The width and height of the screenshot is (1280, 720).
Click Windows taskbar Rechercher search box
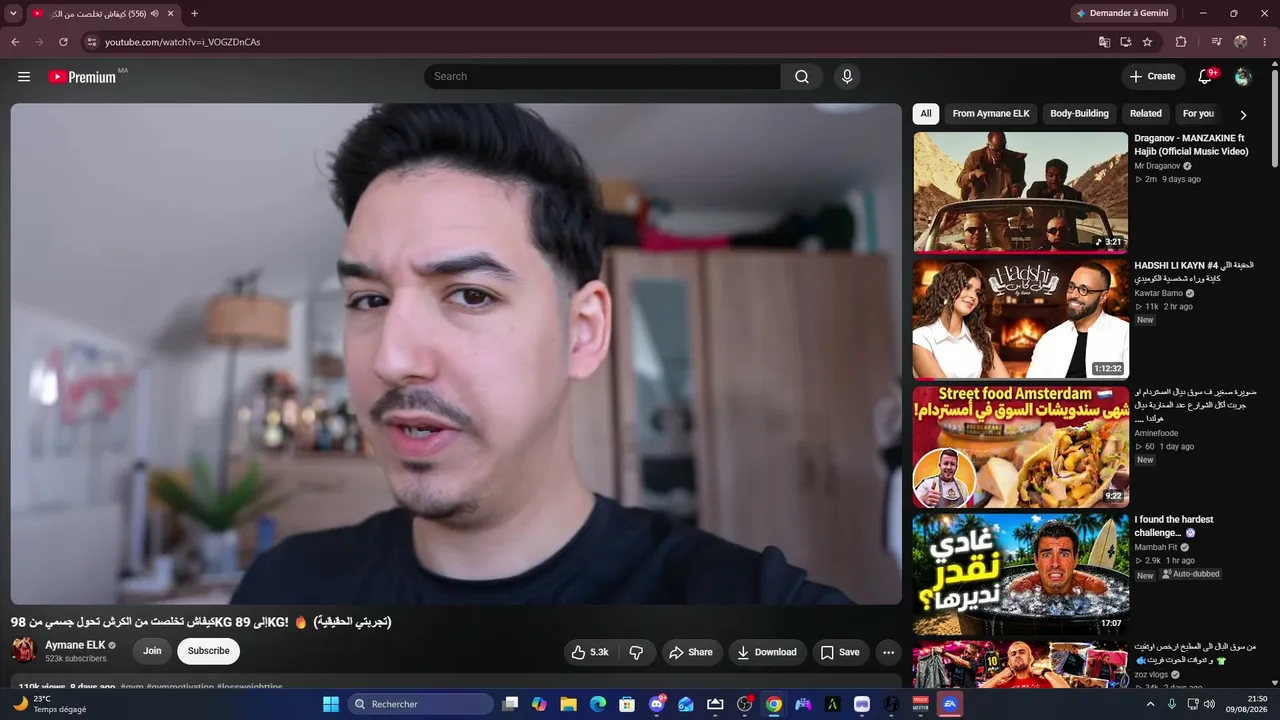pyautogui.click(x=420, y=704)
